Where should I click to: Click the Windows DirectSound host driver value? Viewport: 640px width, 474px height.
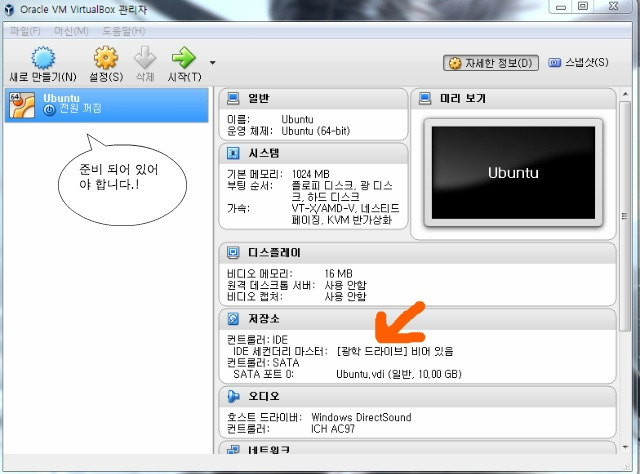pos(361,417)
